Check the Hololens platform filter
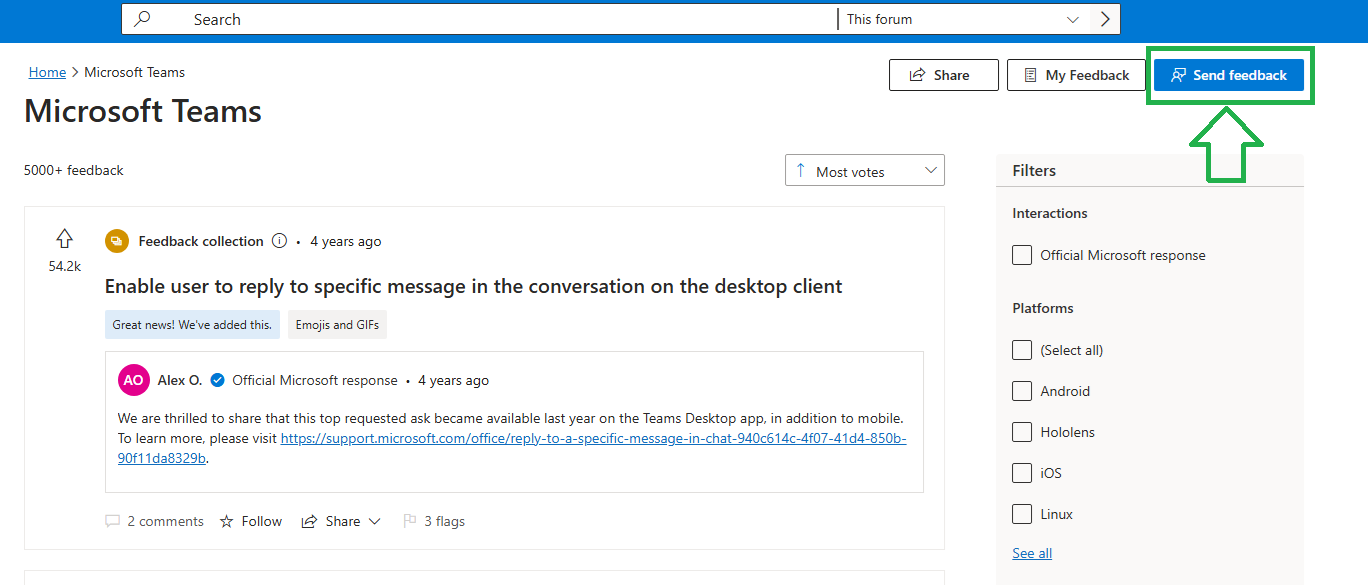1368x585 pixels. [x=1022, y=432]
